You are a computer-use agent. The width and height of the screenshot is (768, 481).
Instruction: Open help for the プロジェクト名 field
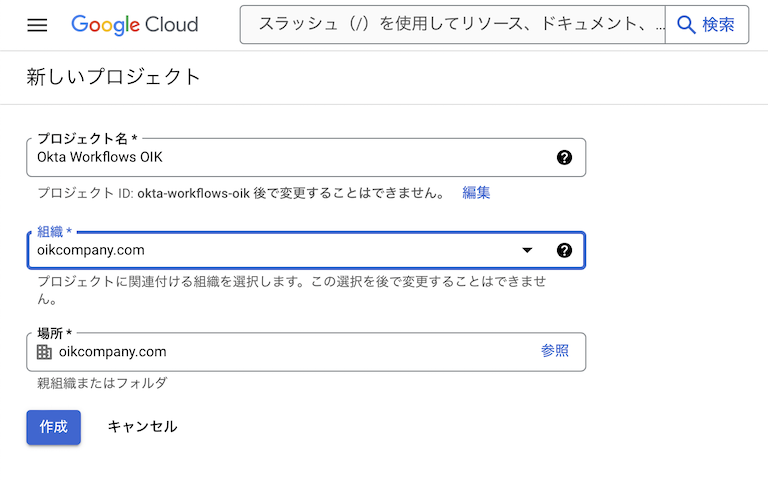(564, 157)
